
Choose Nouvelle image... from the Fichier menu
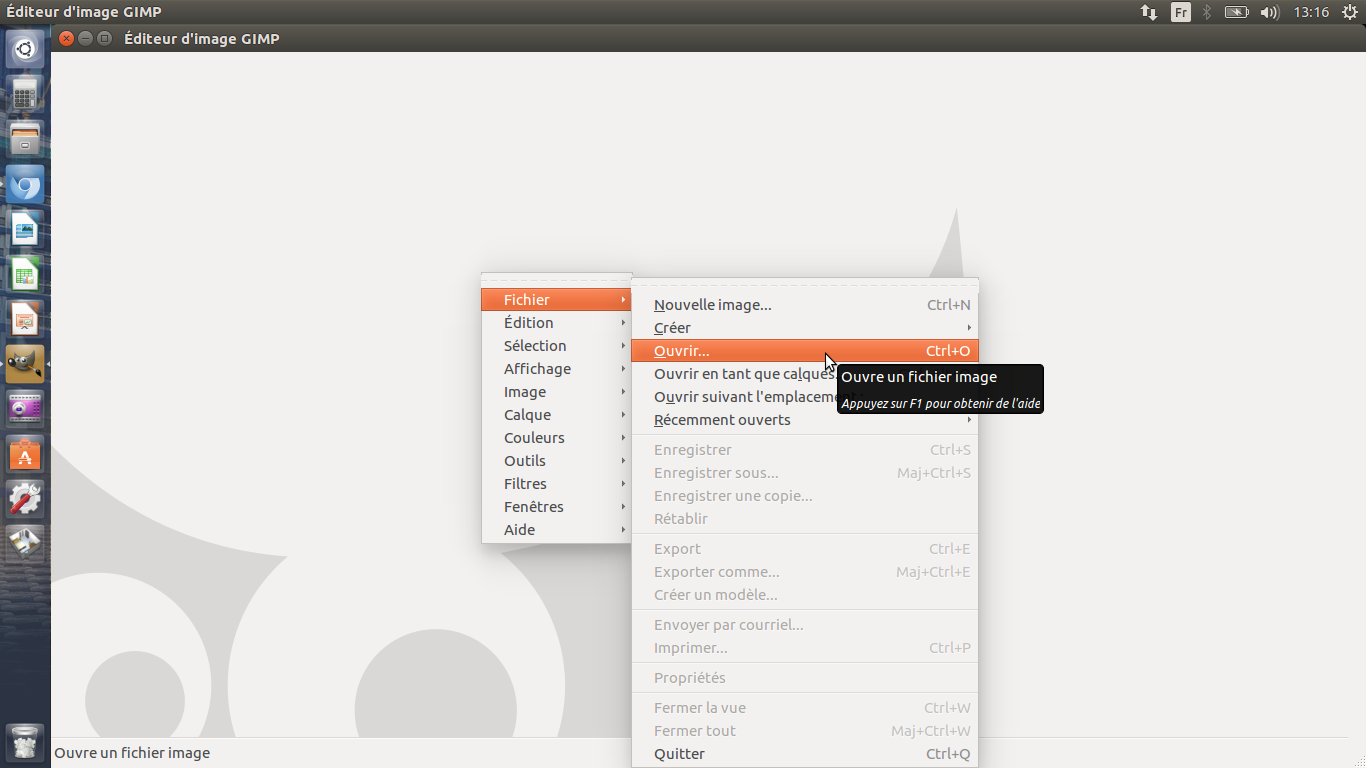click(805, 305)
